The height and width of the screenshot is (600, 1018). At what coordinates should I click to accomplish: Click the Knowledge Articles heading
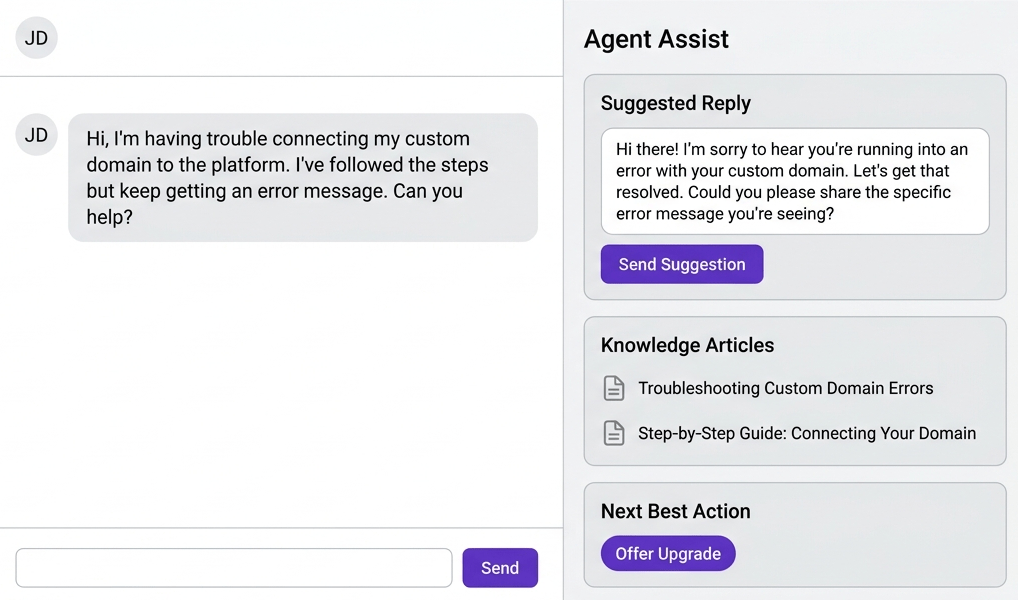click(x=687, y=345)
